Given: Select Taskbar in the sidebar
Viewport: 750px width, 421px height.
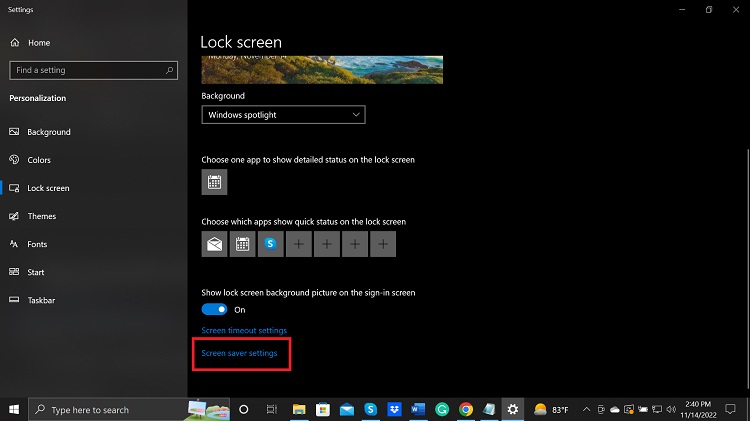Looking at the screenshot, I should click(40, 300).
